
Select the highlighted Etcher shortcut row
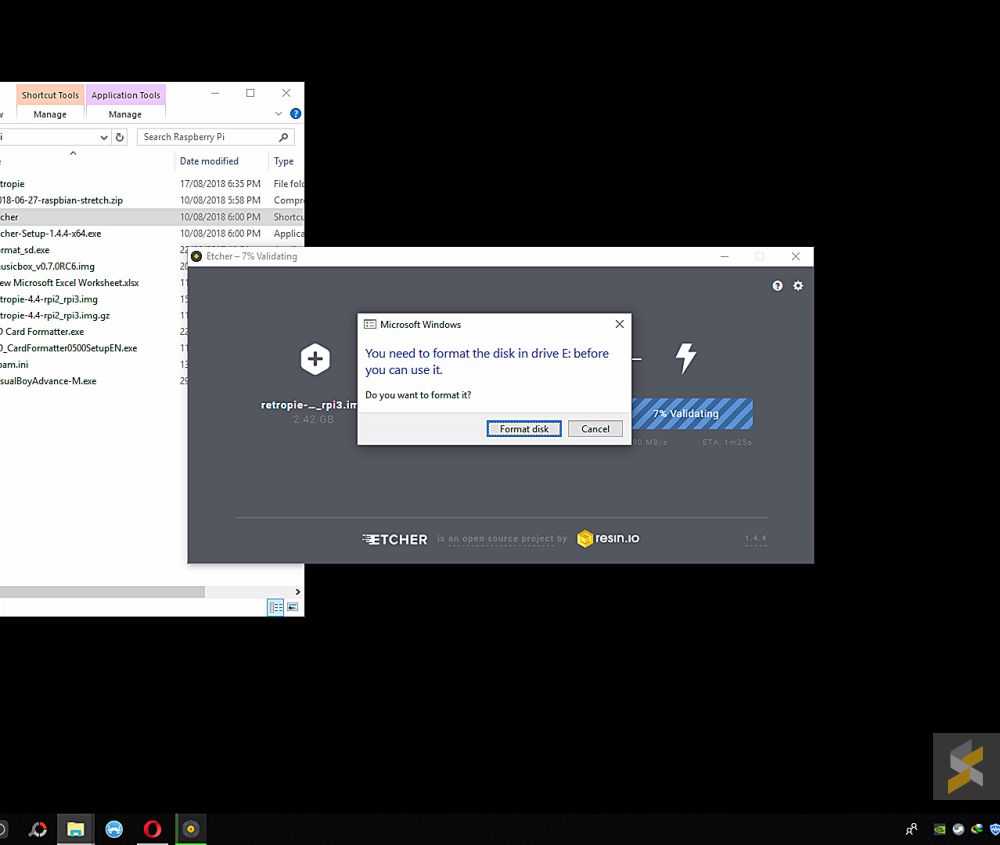[151, 217]
